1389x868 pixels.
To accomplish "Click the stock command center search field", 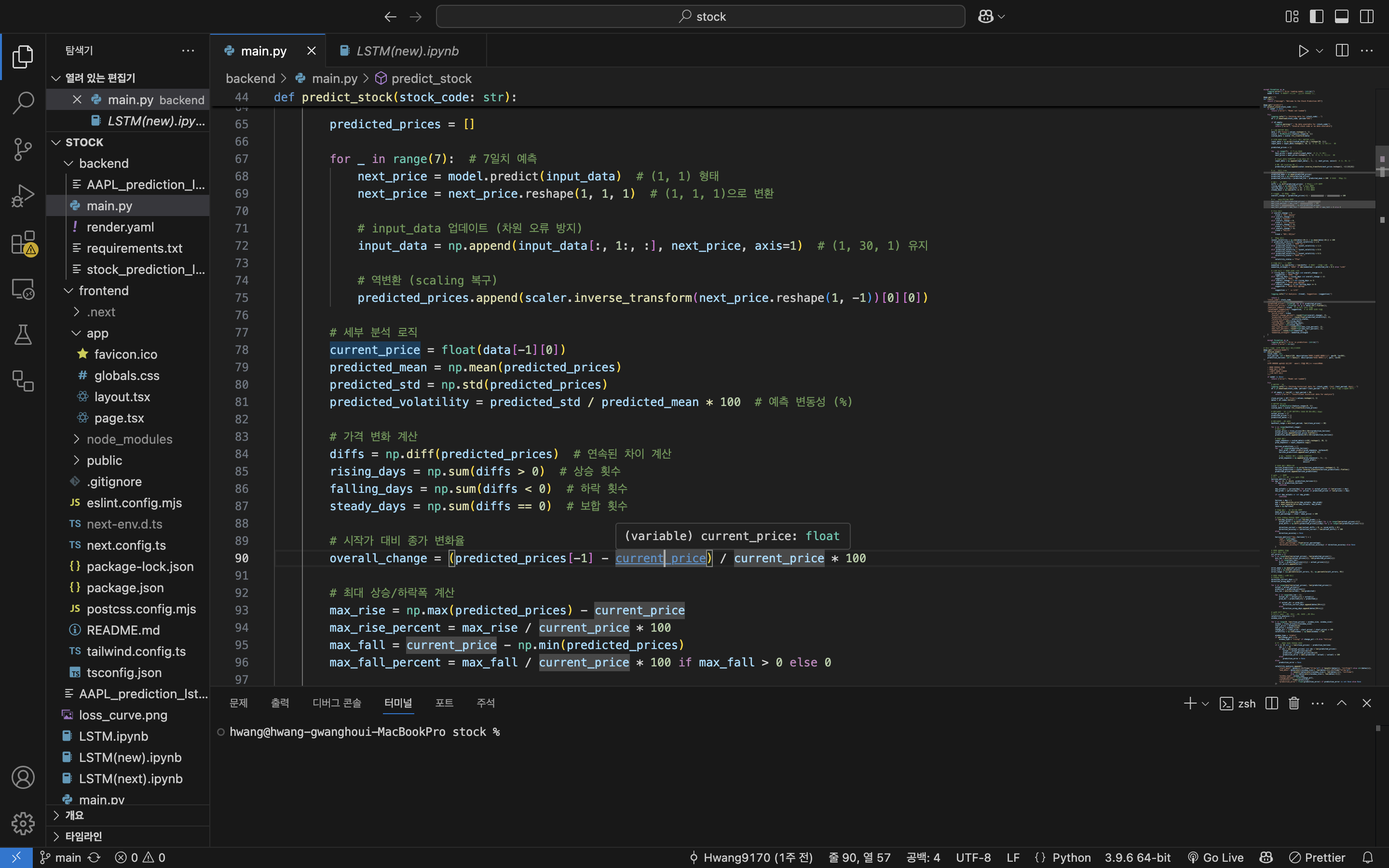I will 700,17.
